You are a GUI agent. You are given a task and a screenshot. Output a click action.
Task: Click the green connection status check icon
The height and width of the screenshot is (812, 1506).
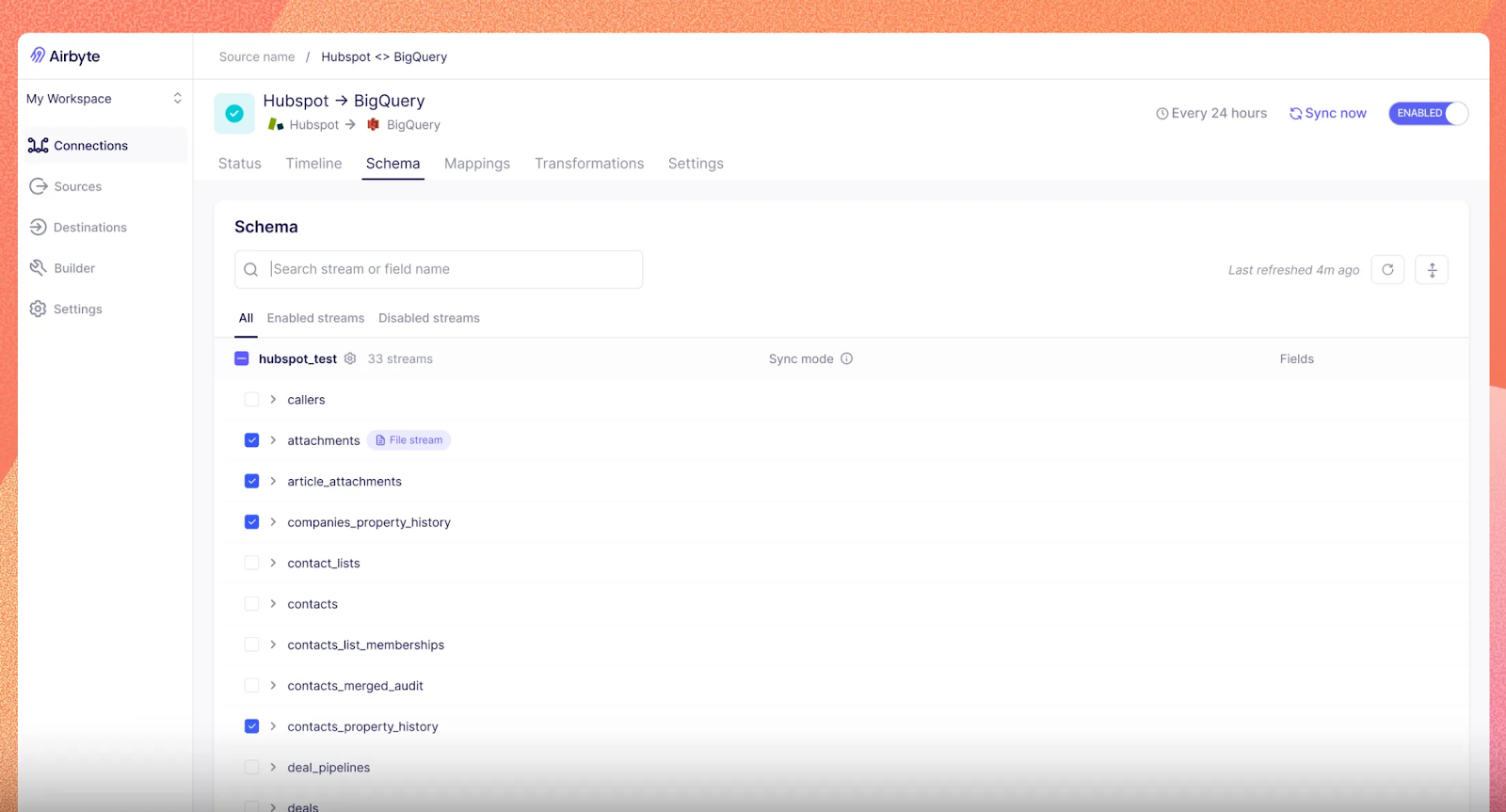point(234,113)
